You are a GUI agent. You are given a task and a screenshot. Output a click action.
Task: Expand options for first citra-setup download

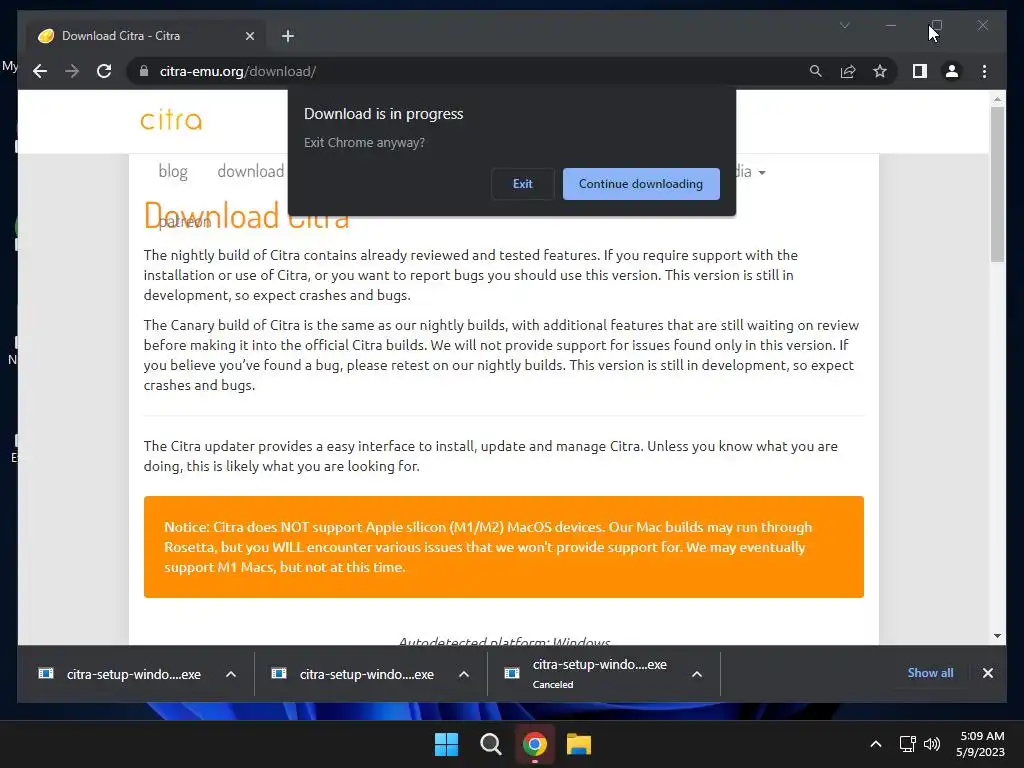[x=231, y=674]
